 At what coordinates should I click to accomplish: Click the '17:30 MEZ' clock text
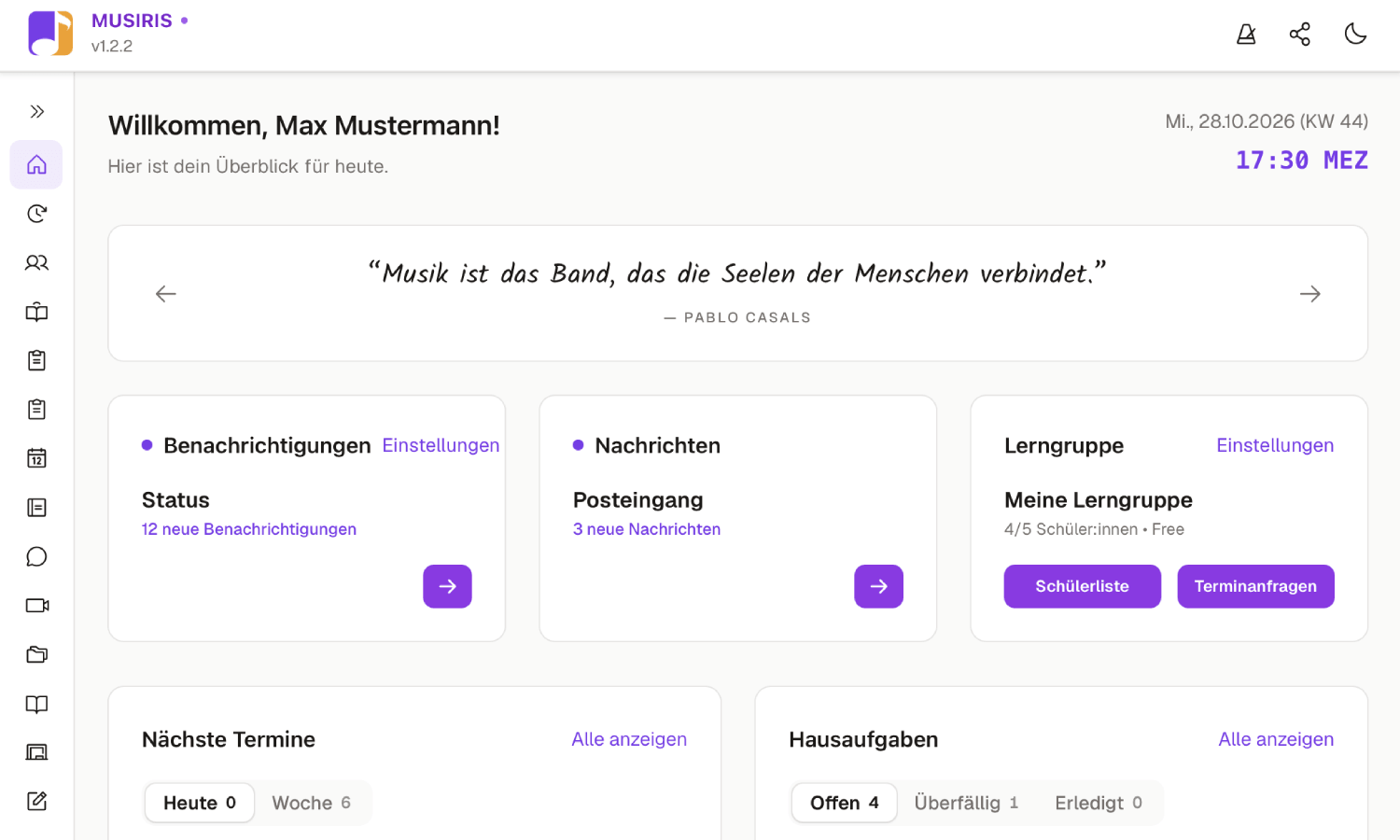tap(1302, 161)
